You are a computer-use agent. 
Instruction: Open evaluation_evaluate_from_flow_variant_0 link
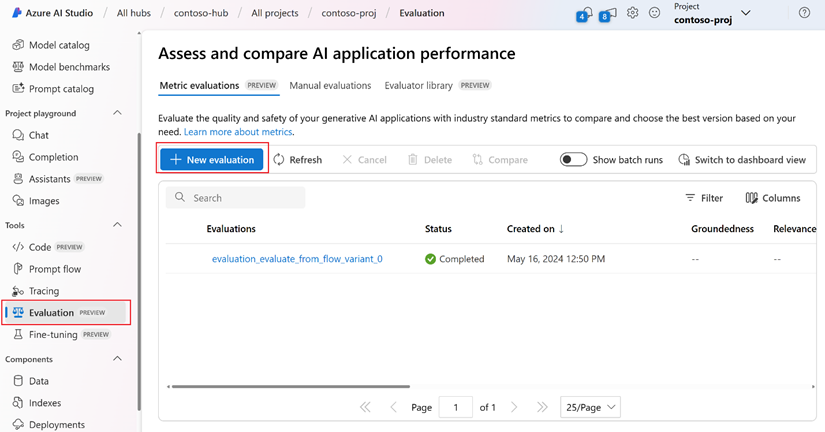click(297, 259)
